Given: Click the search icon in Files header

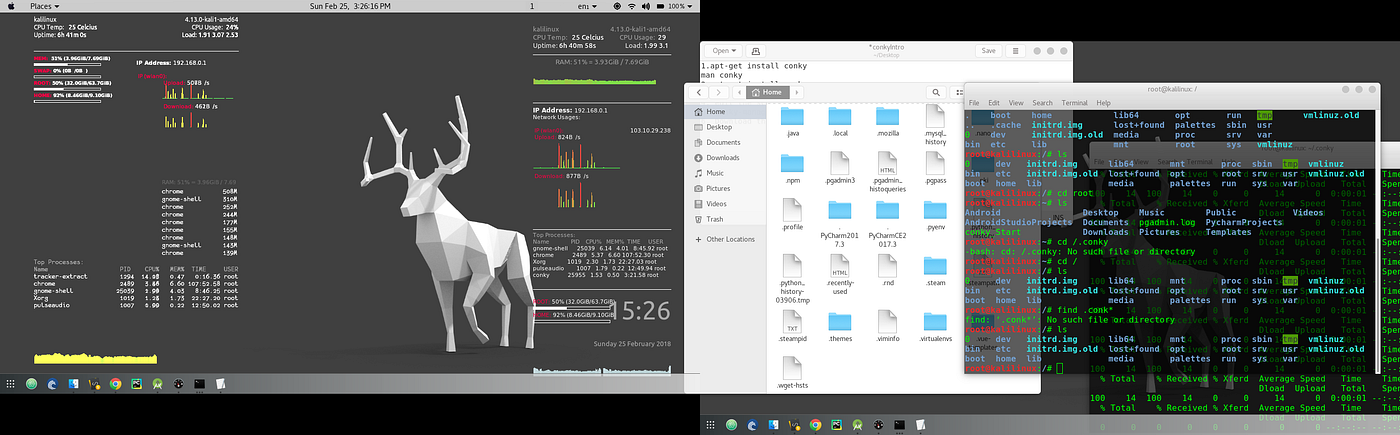Looking at the screenshot, I should (936, 92).
